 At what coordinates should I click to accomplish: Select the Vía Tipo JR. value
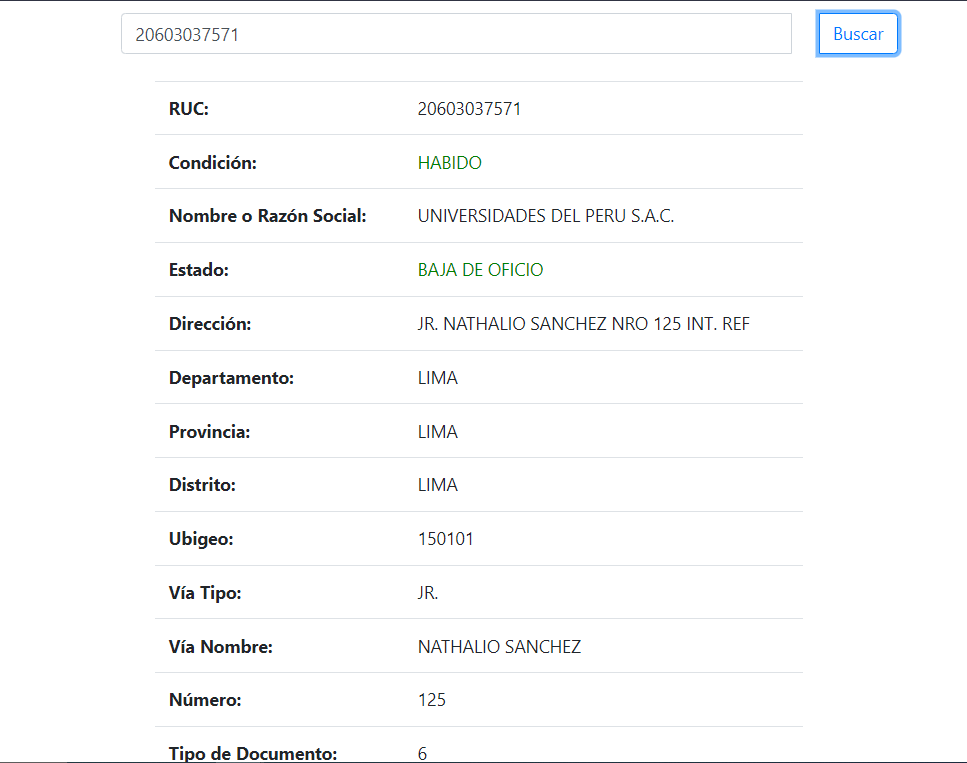[x=427, y=592]
